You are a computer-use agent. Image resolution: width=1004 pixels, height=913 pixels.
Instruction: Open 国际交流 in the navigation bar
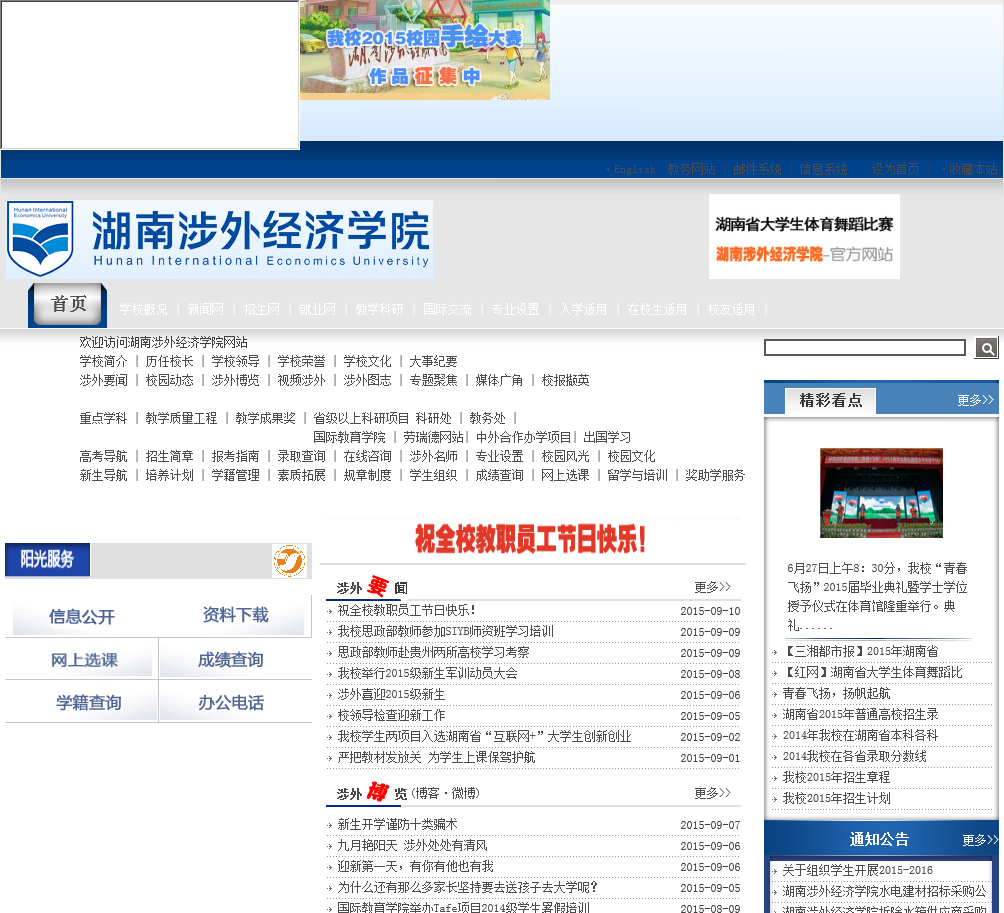click(447, 310)
